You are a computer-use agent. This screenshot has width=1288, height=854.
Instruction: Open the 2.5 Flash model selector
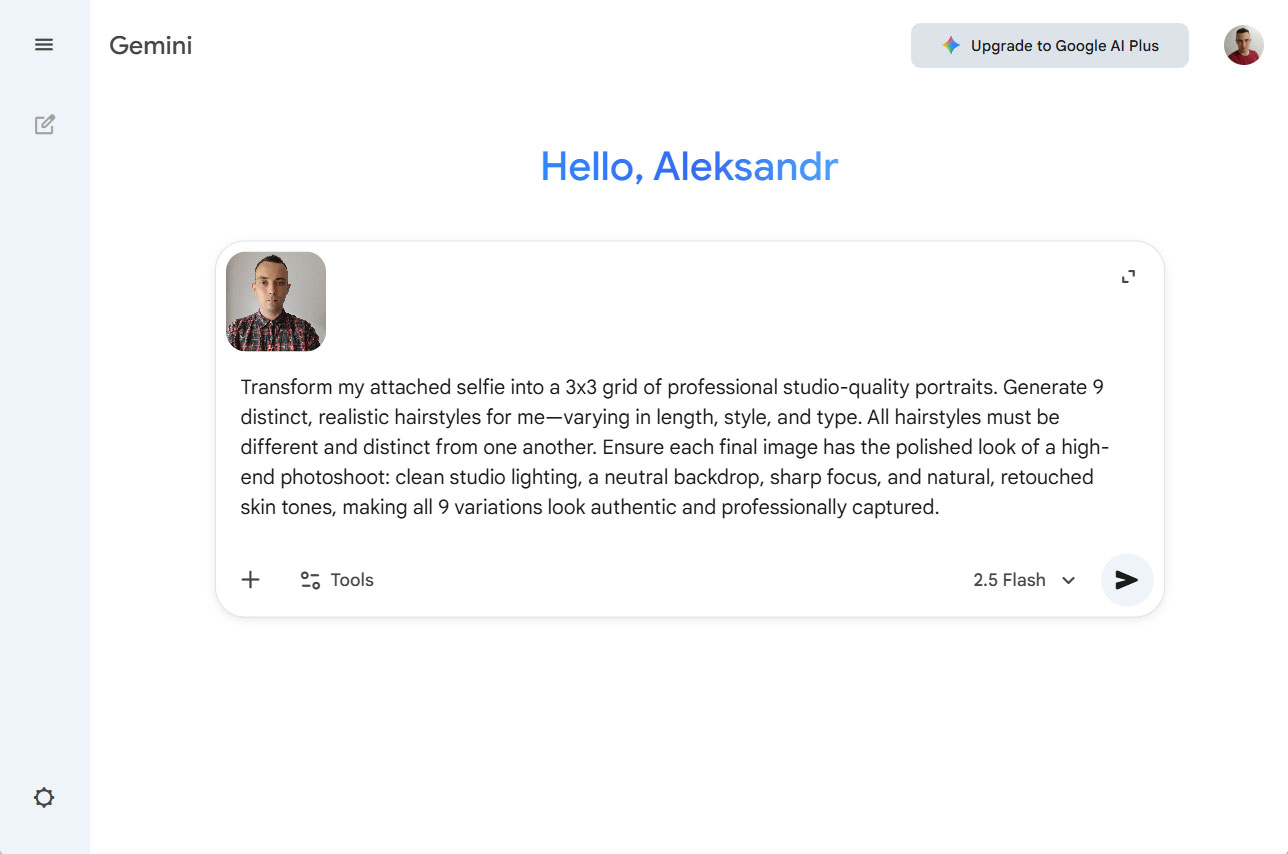point(1010,580)
